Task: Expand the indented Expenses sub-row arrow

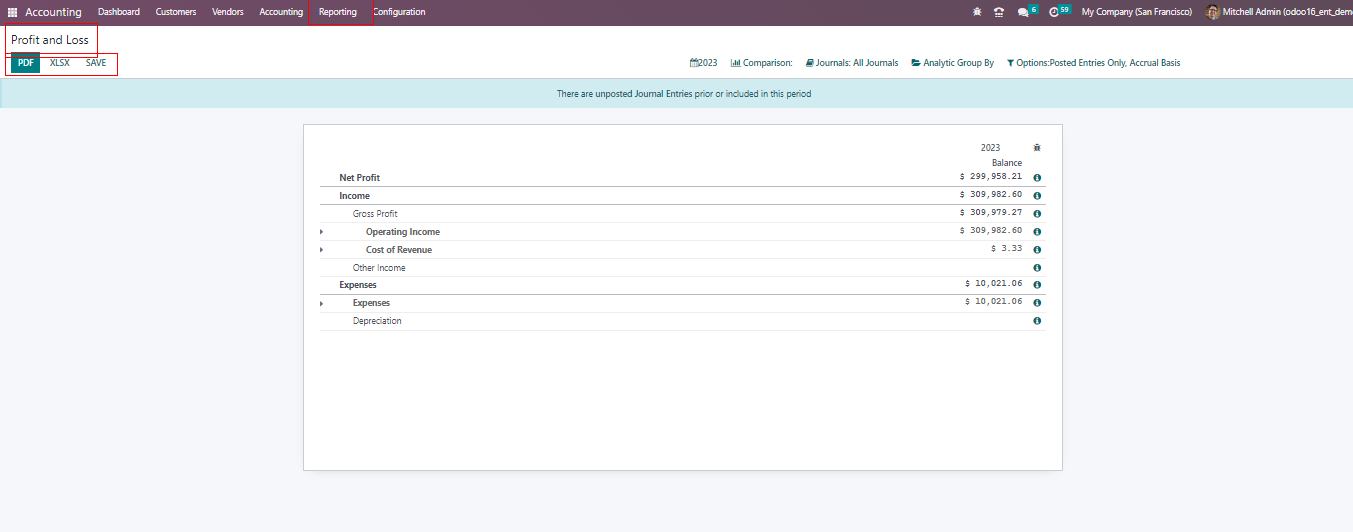Action: [x=321, y=303]
